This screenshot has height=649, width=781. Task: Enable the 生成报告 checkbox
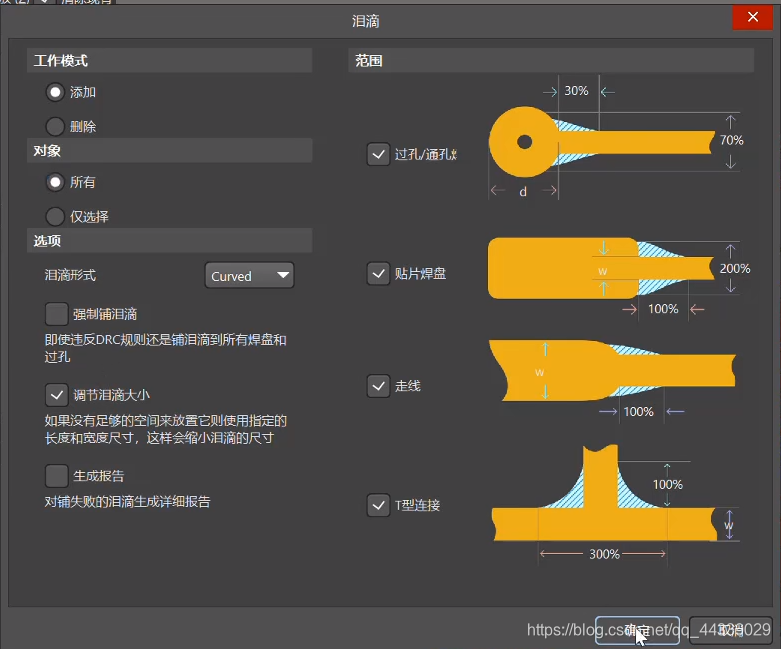pyautogui.click(x=56, y=476)
